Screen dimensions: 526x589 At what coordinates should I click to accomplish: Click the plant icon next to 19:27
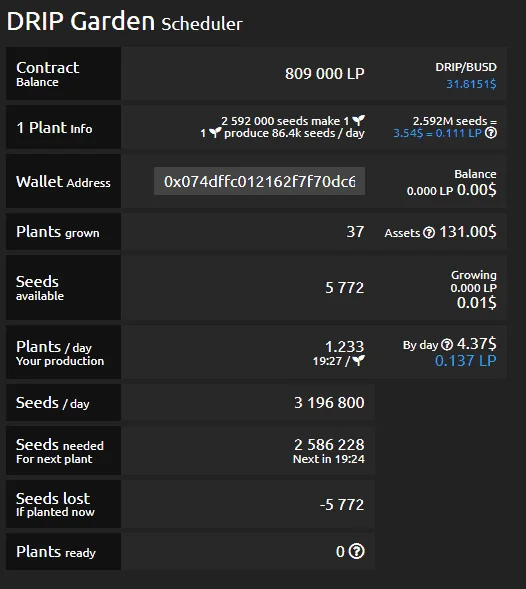(x=358, y=361)
